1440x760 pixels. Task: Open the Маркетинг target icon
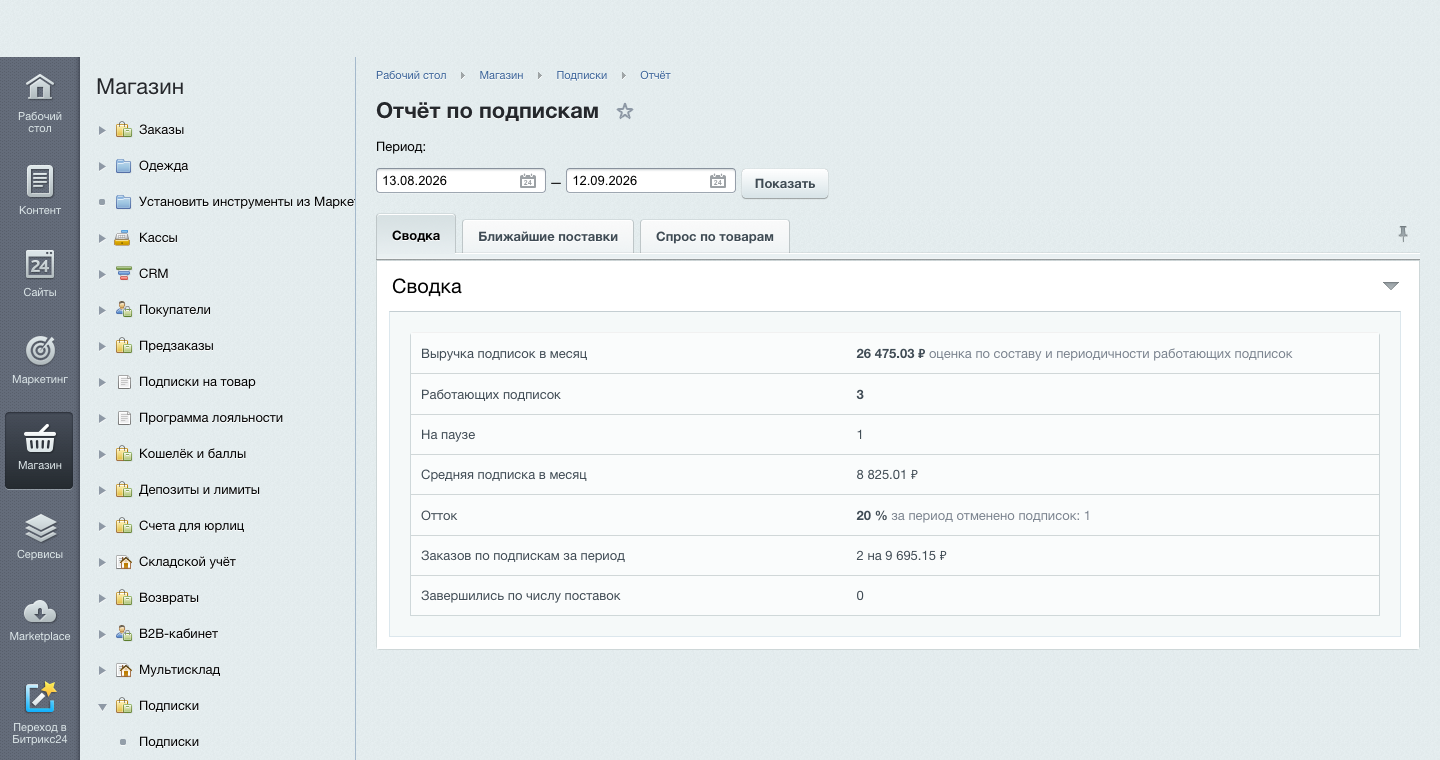pyautogui.click(x=39, y=350)
